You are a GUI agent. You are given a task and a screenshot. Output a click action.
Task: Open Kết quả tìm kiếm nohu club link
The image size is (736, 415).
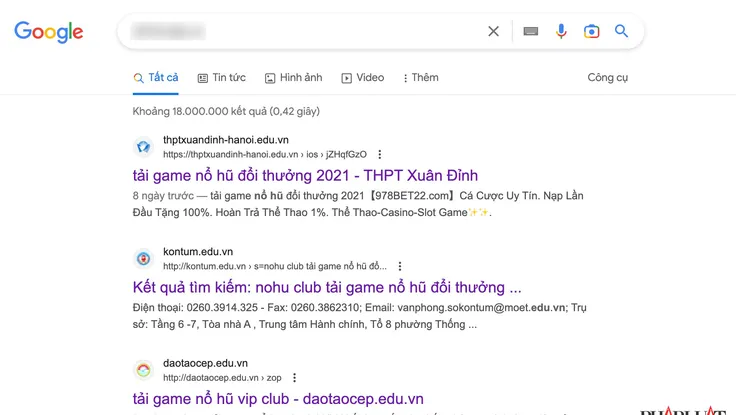coord(327,287)
